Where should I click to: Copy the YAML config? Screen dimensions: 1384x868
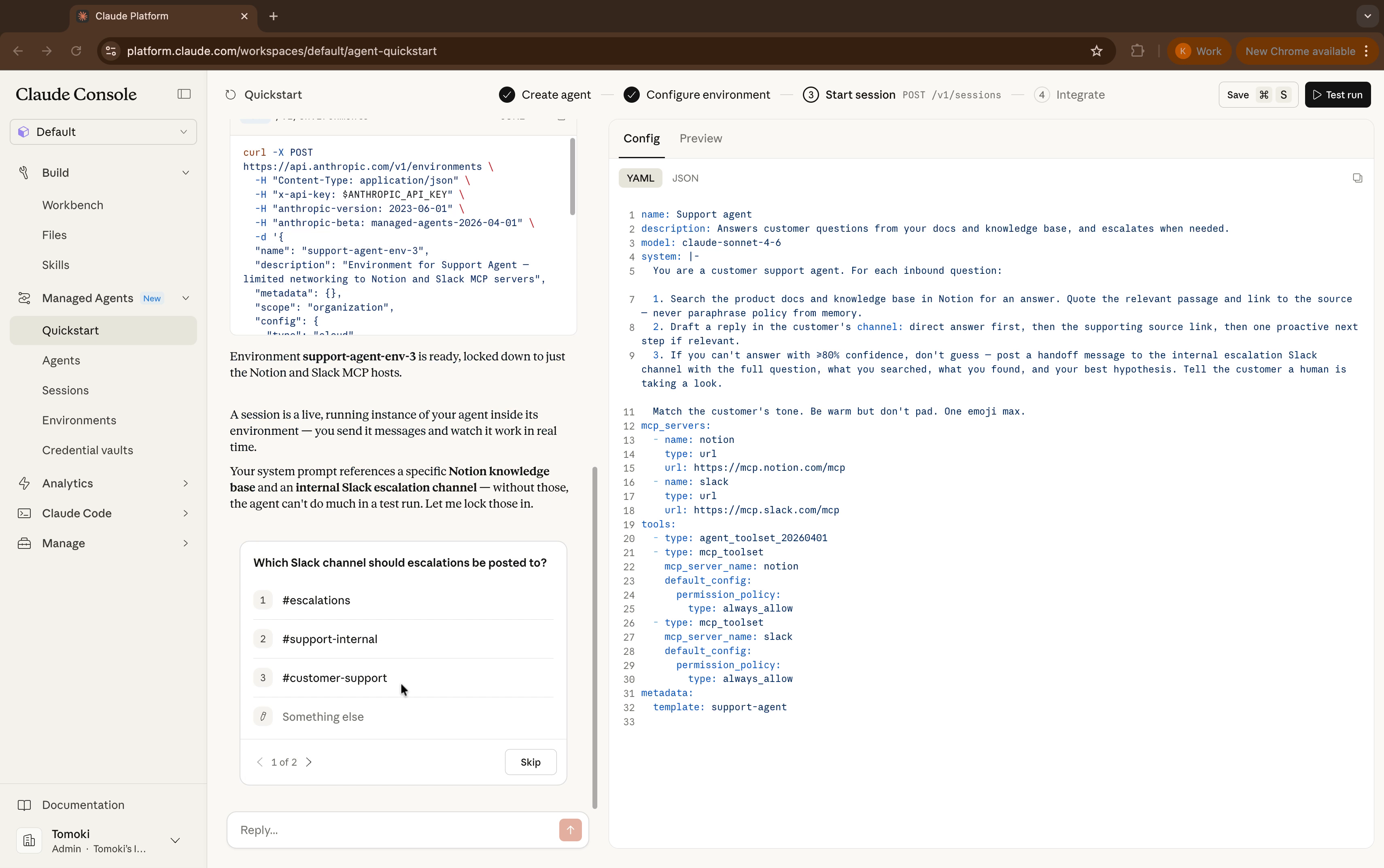(x=1357, y=178)
